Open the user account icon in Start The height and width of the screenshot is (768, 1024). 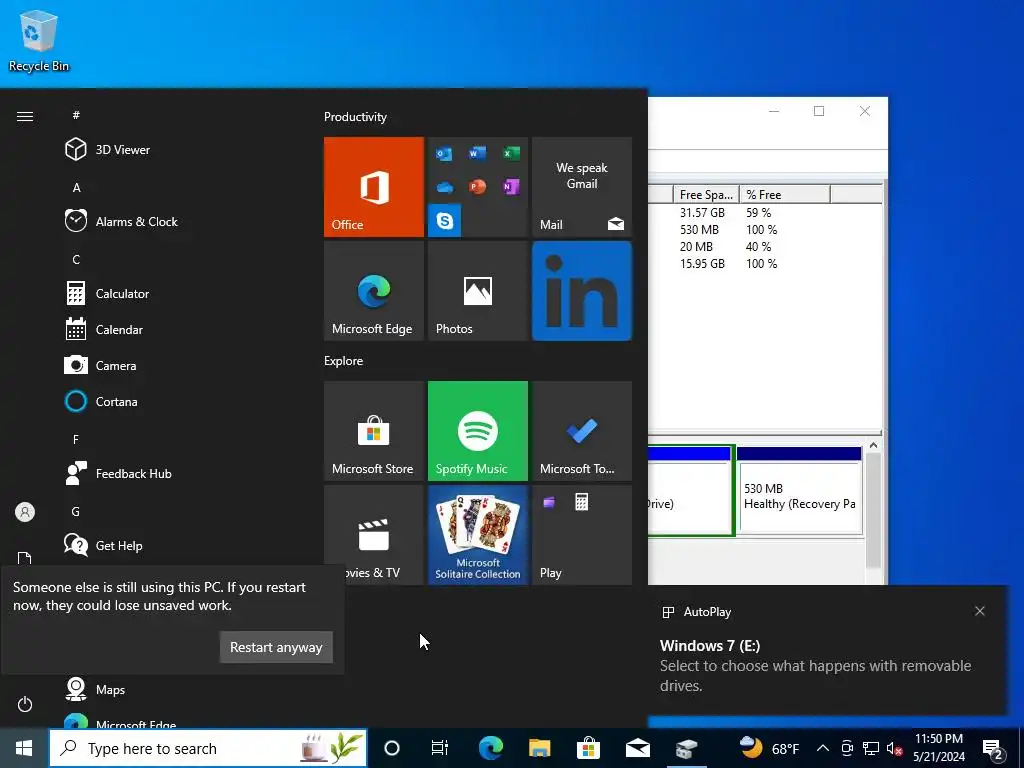tap(25, 512)
